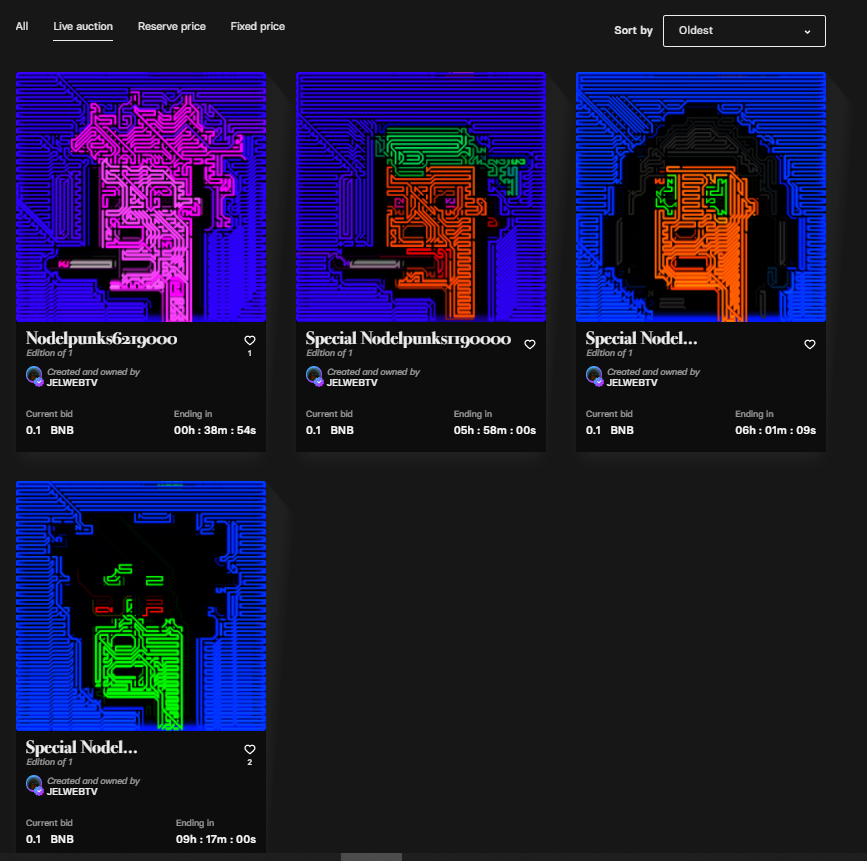
Task: Switch to the All tab
Action: coord(22,27)
